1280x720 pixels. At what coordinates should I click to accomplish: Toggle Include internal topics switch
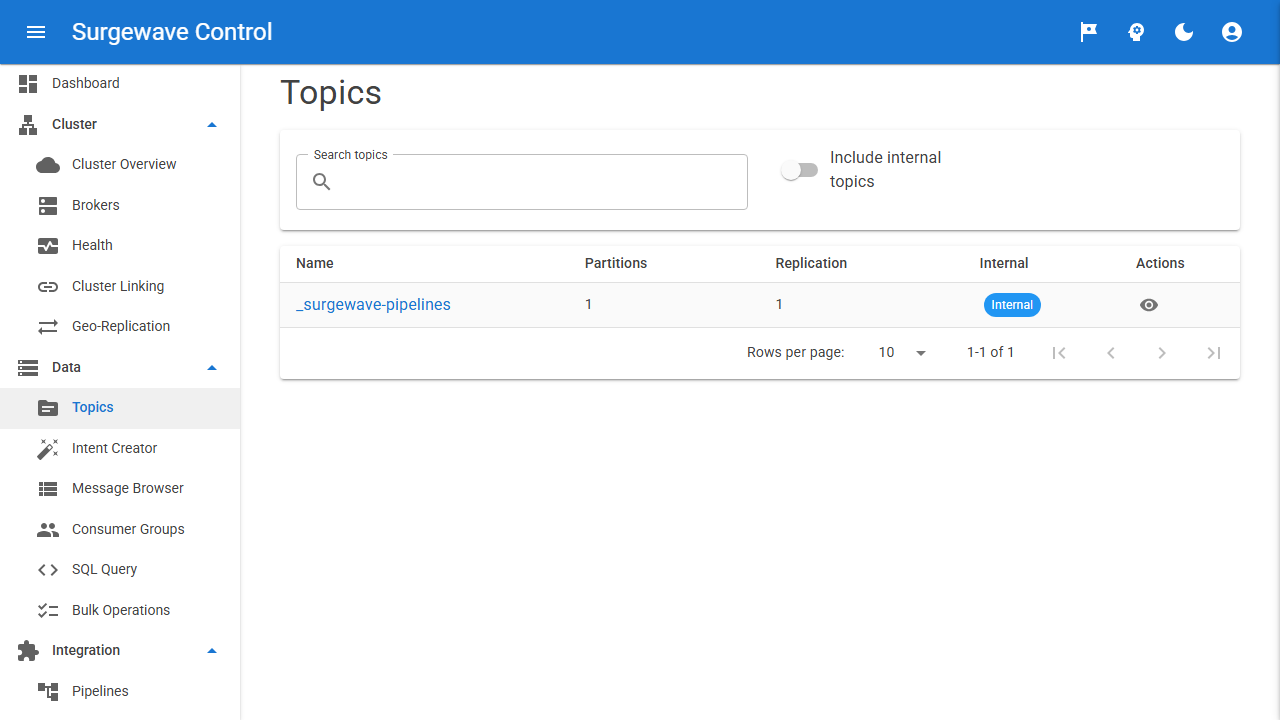click(800, 170)
